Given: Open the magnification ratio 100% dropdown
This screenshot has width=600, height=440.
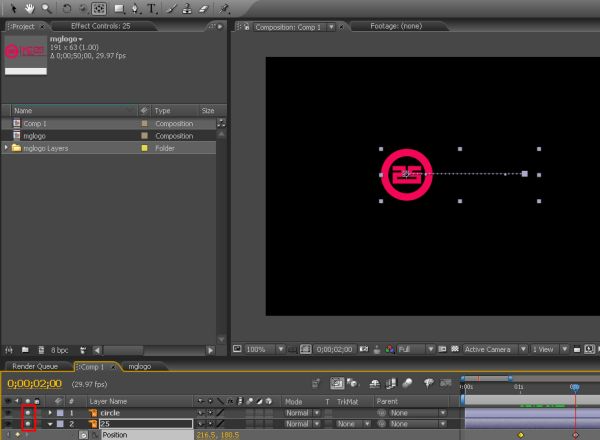Looking at the screenshot, I should pos(280,349).
